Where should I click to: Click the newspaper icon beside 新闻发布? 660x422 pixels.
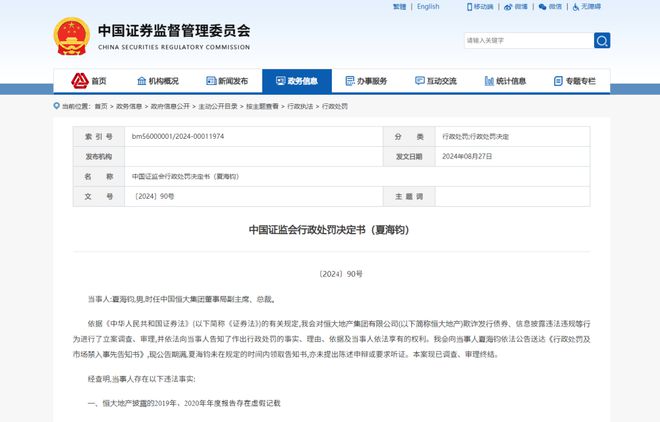(211, 81)
